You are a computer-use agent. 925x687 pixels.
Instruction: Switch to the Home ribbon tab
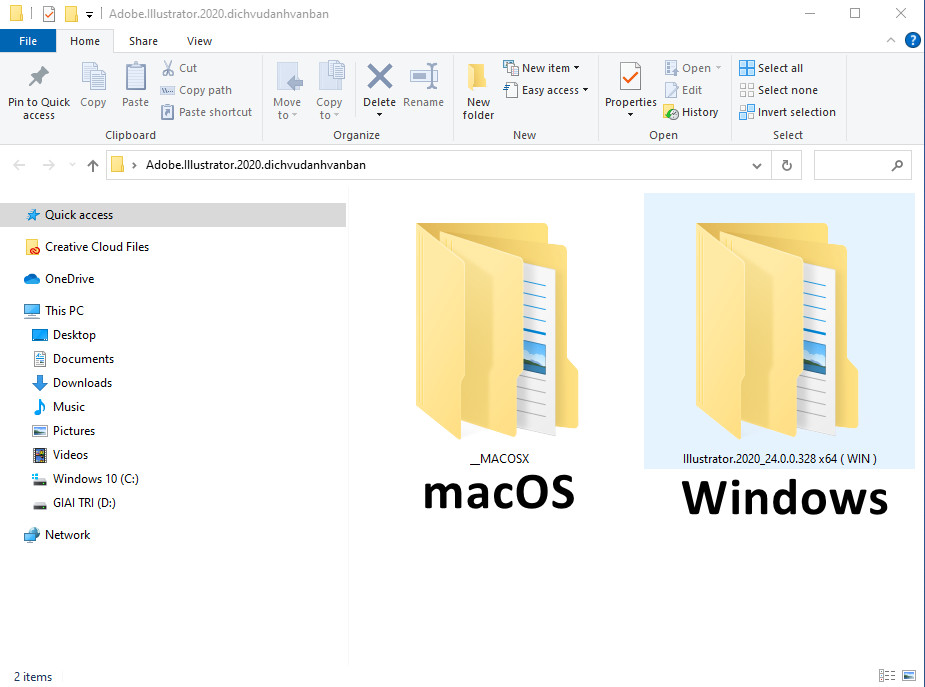click(x=85, y=41)
